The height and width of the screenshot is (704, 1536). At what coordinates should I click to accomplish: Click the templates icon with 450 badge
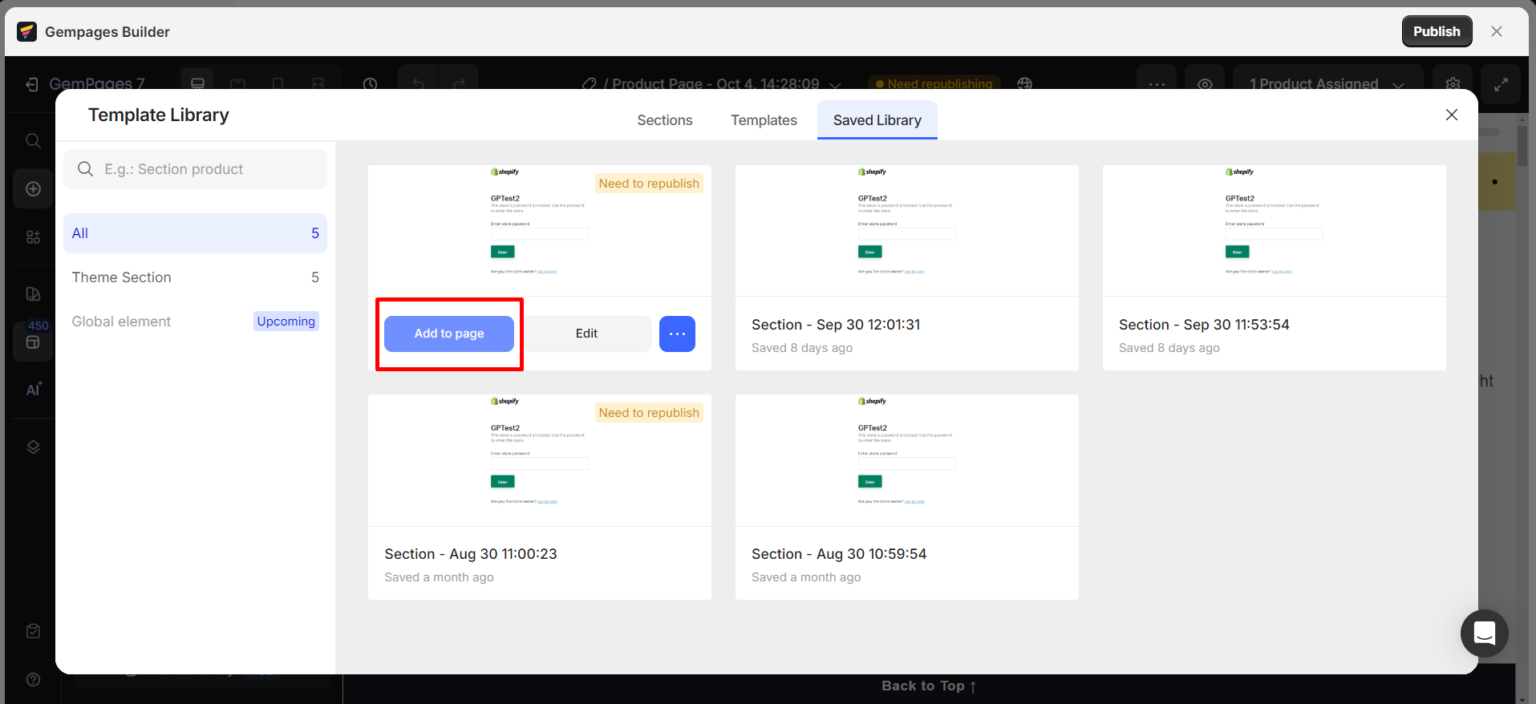click(x=33, y=341)
